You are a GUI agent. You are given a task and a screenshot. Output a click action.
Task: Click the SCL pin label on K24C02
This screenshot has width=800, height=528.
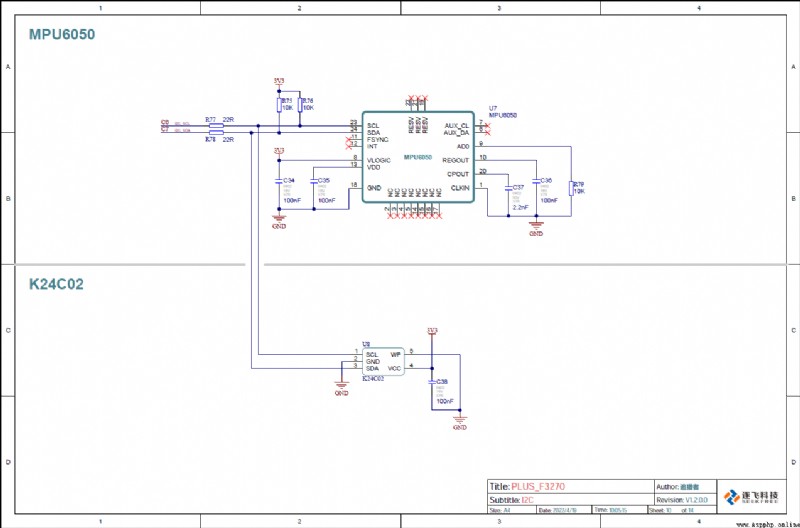pos(372,354)
